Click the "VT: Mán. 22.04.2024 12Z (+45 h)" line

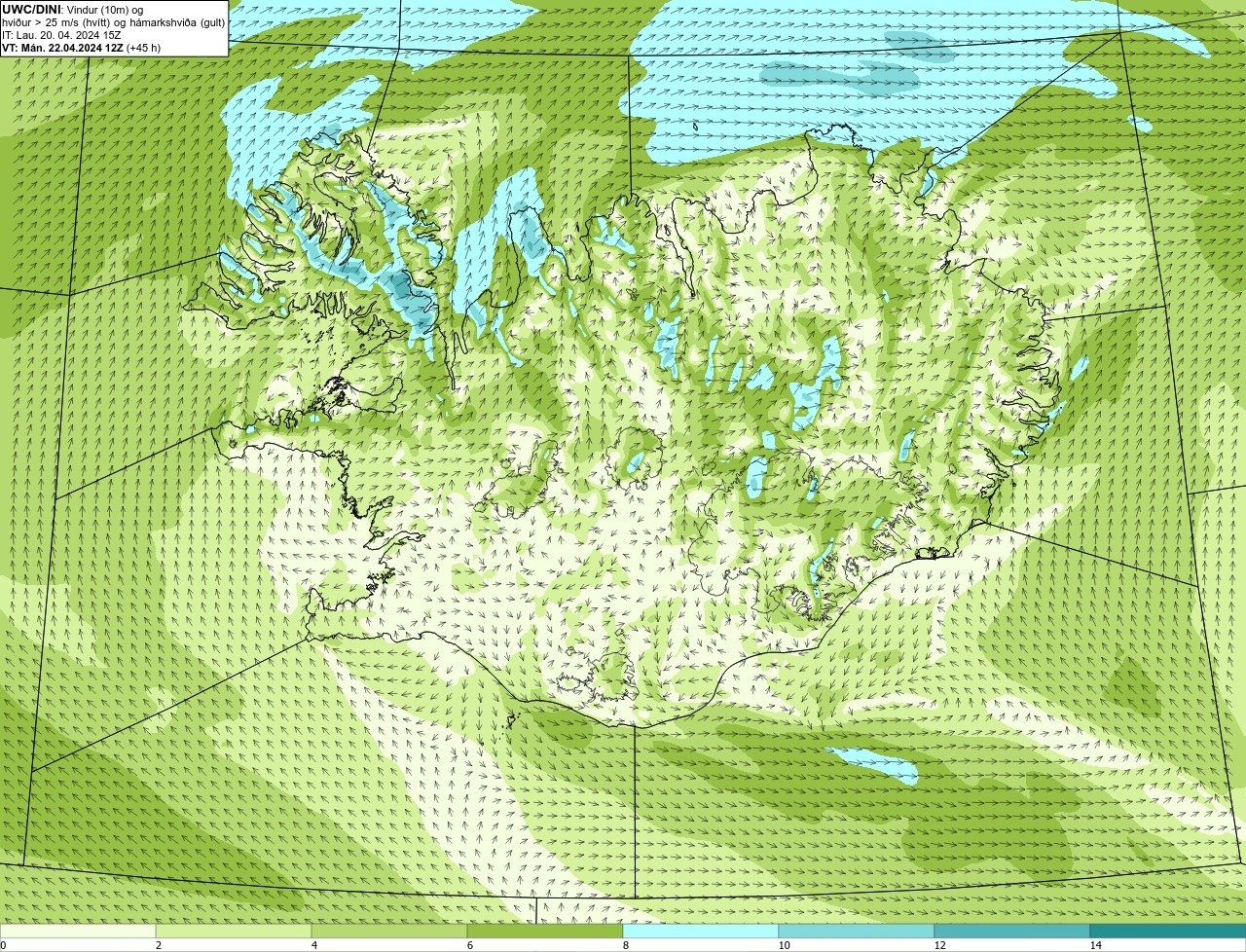point(81,48)
